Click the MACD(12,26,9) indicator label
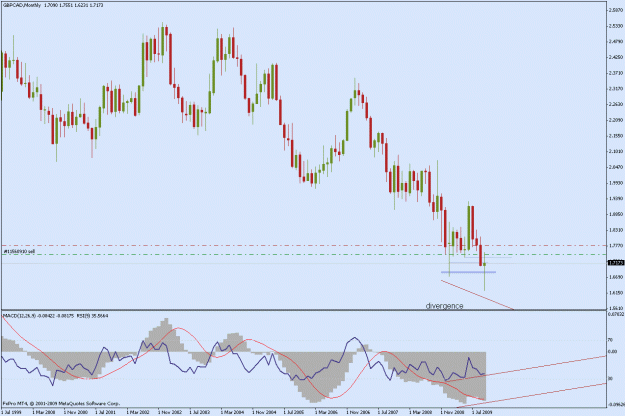625x416 pixels. pyautogui.click(x=20, y=316)
